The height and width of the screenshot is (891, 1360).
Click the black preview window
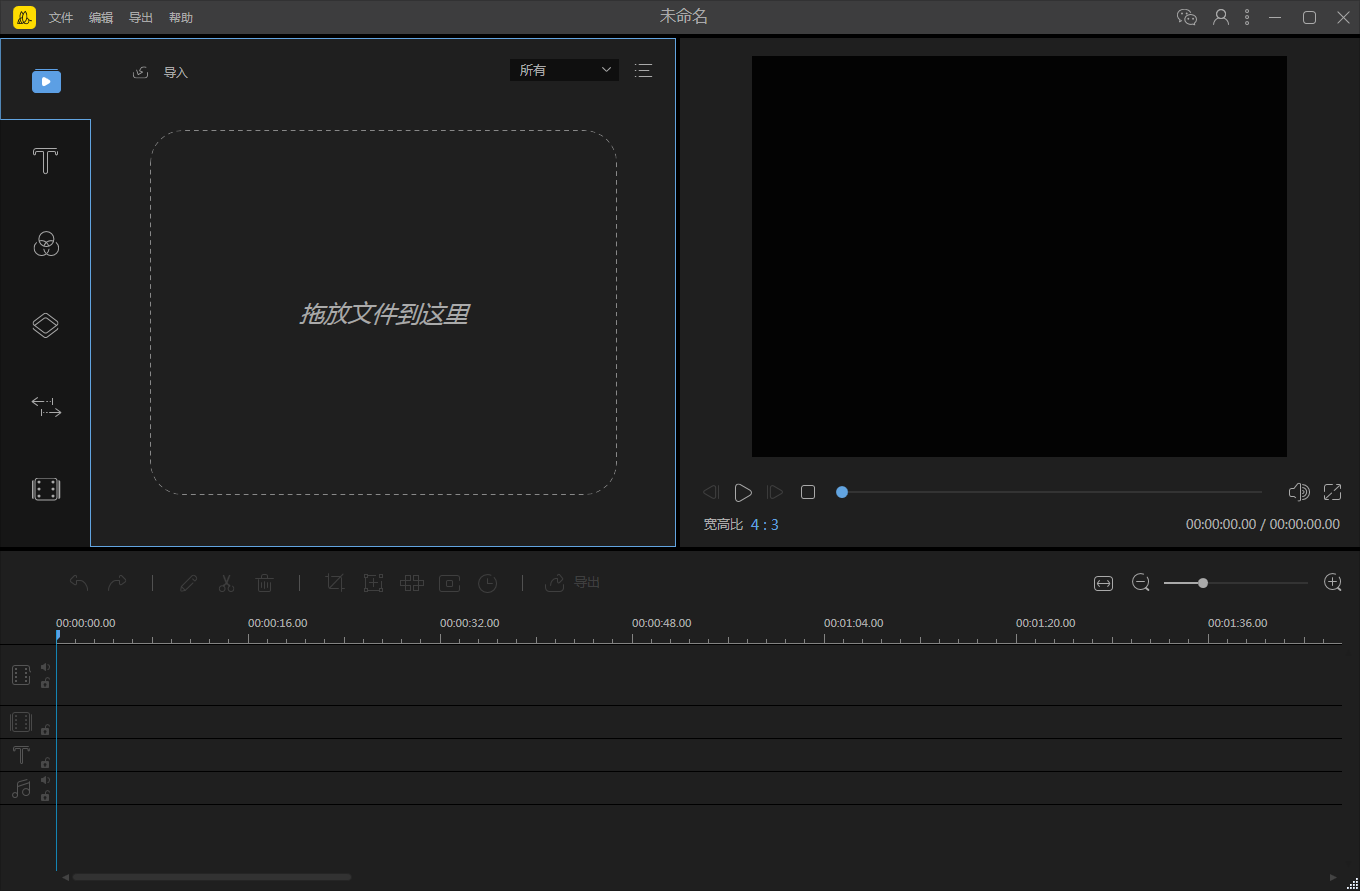click(x=1019, y=256)
